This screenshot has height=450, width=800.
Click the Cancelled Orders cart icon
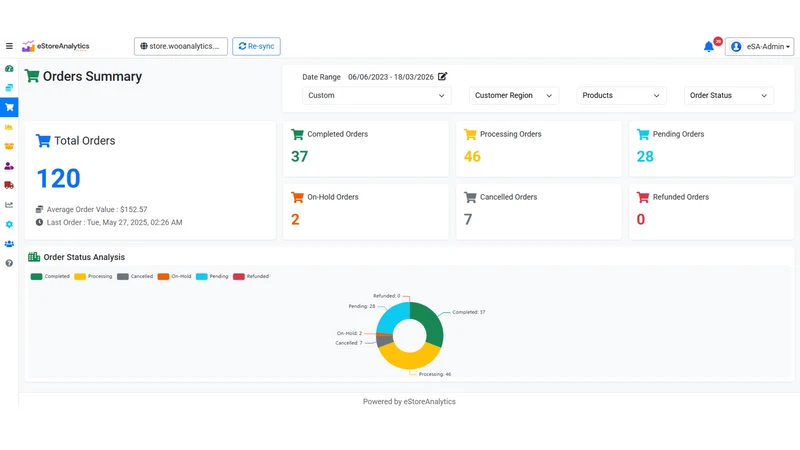[470, 197]
